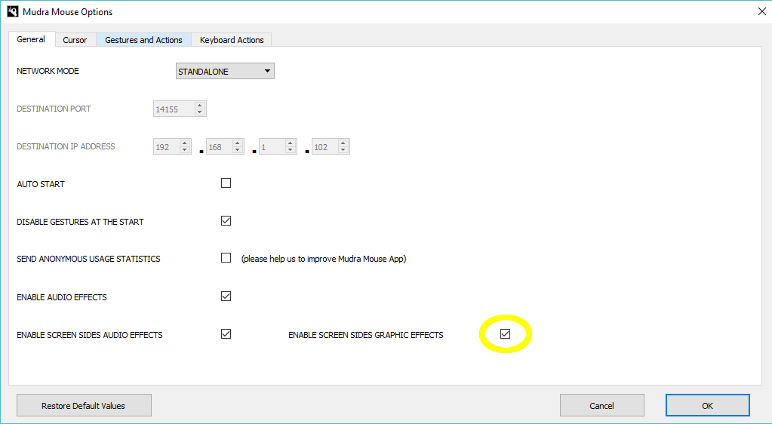This screenshot has height=424, width=772.
Task: Uncheck Enable Audio Effects
Action: pyautogui.click(x=226, y=296)
